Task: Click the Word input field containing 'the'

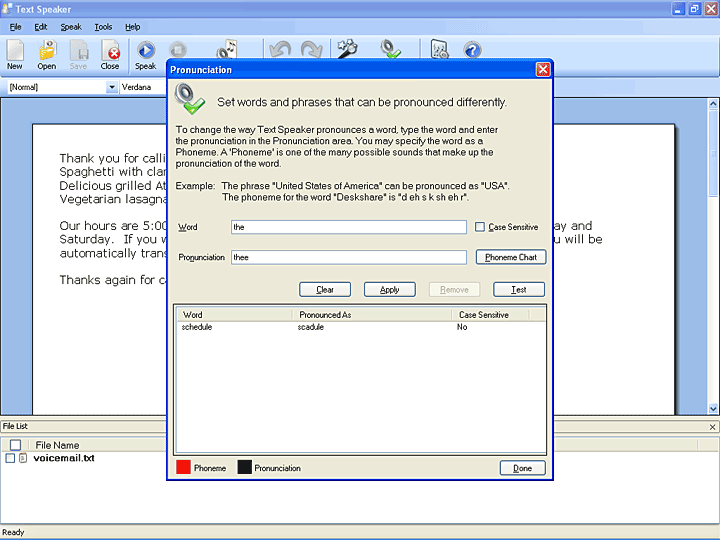Action: click(x=349, y=227)
